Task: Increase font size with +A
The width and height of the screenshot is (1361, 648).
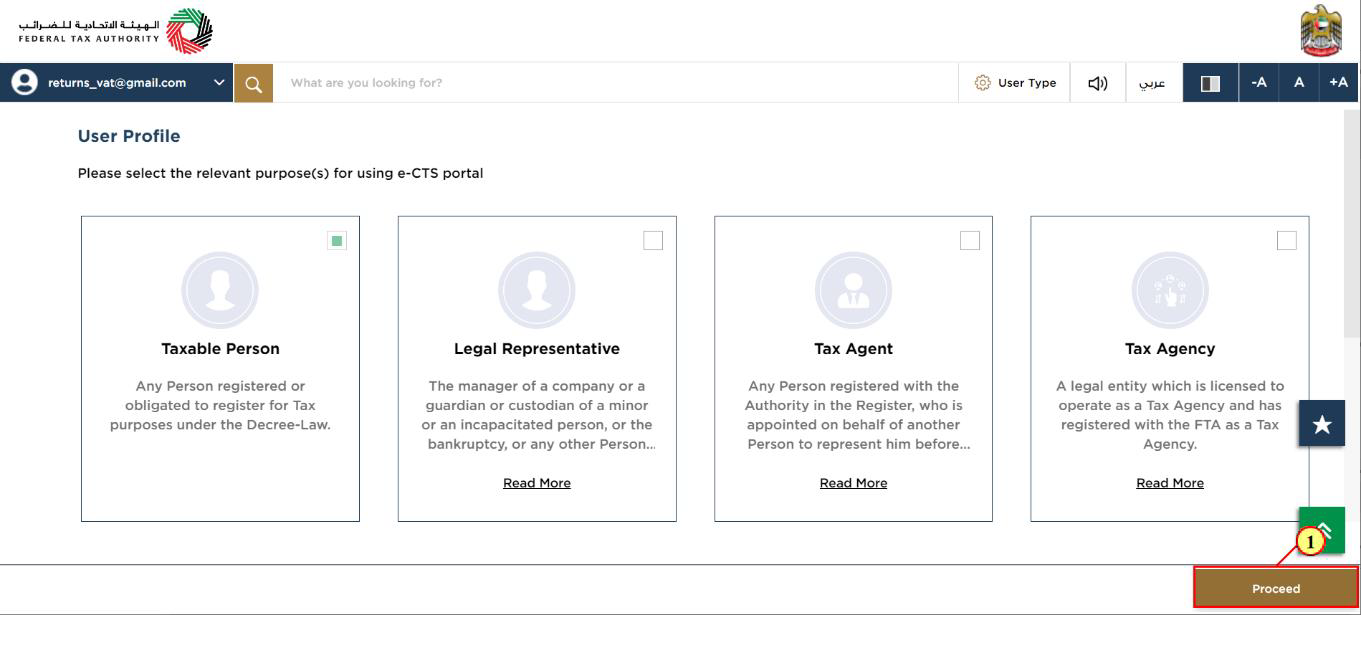Action: point(1339,83)
